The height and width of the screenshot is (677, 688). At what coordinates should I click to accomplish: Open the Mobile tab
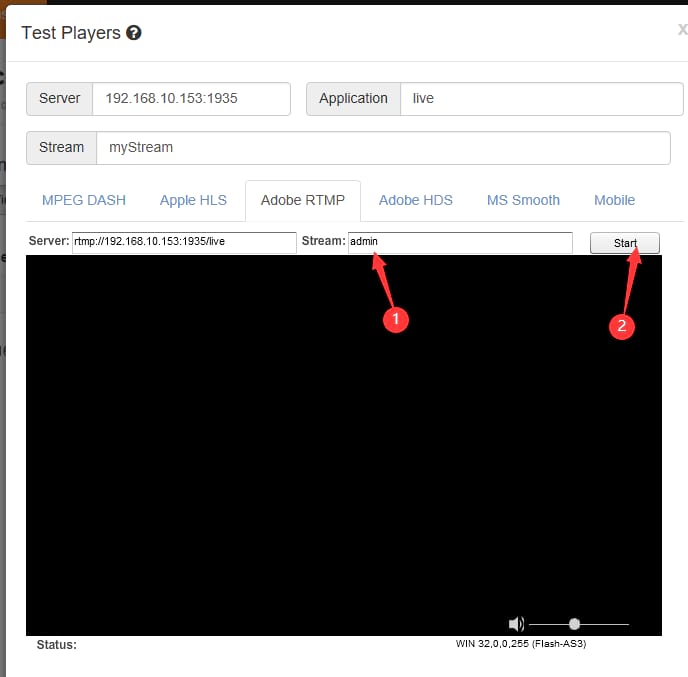click(x=614, y=200)
